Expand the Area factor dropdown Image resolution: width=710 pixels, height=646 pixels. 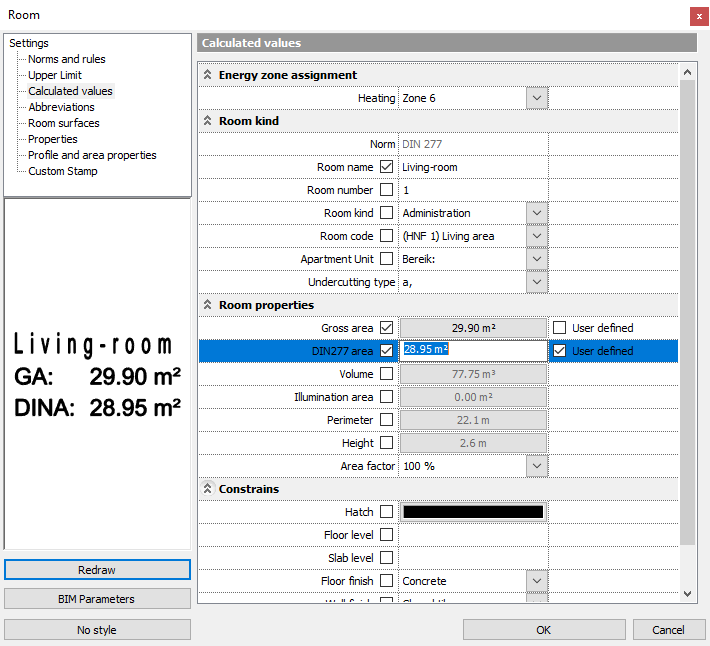click(537, 466)
